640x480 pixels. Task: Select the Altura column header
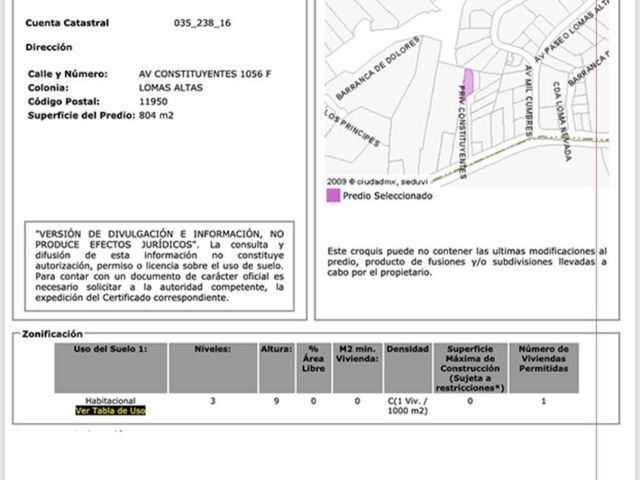(x=276, y=368)
